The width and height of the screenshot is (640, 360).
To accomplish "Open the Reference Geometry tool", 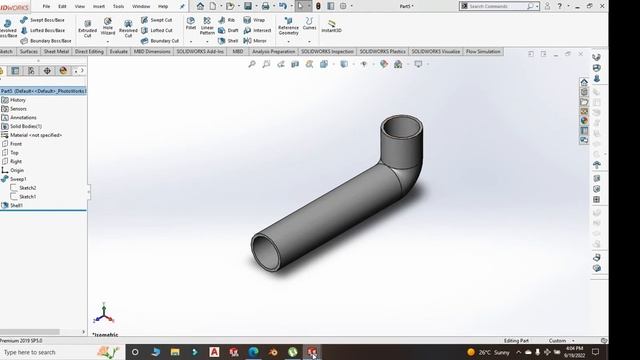I will pyautogui.click(x=289, y=26).
